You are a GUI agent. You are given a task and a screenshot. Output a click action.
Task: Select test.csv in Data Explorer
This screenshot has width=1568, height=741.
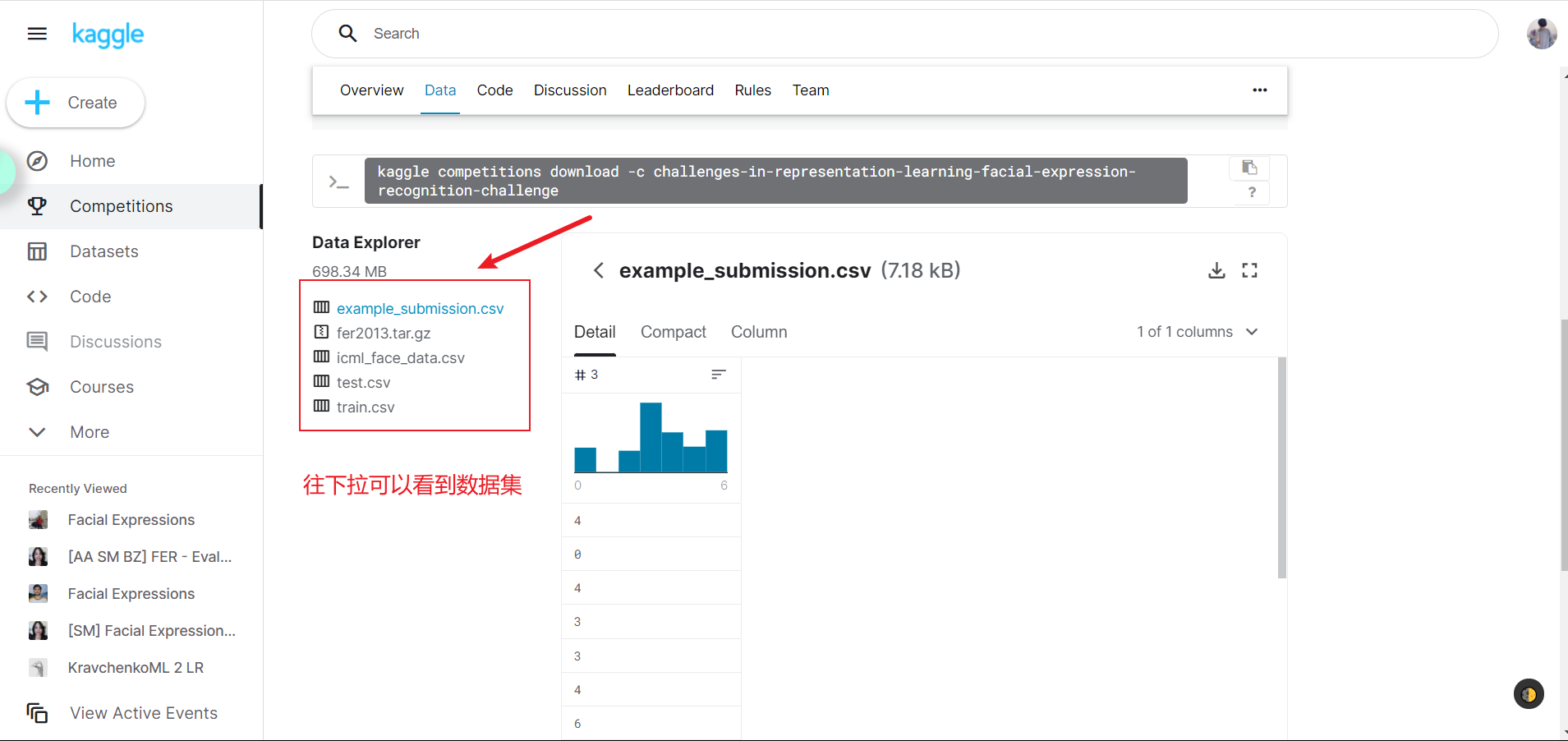tap(363, 383)
